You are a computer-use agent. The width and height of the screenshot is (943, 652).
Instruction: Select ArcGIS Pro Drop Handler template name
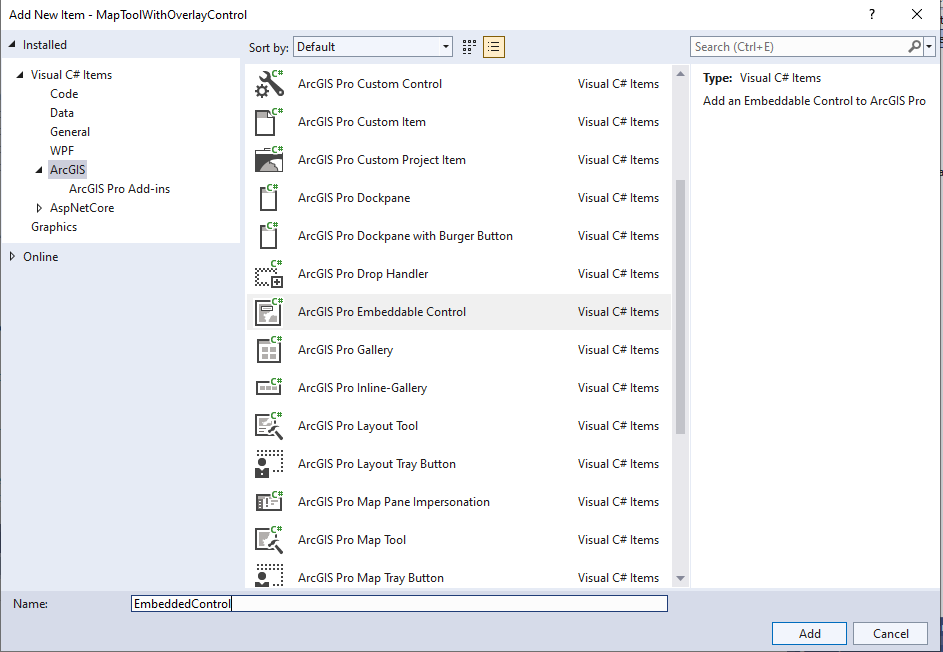[363, 274]
